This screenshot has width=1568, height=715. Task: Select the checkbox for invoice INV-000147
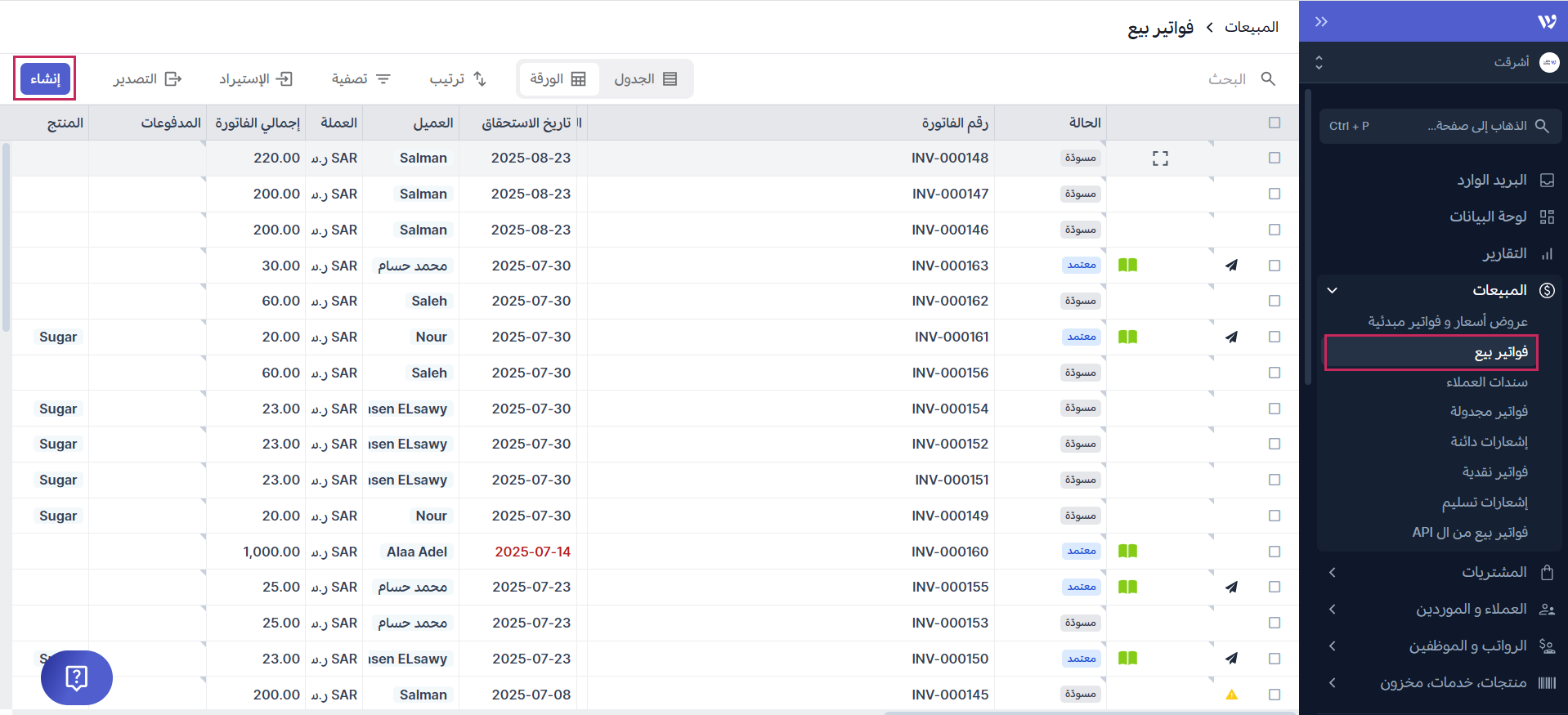[x=1274, y=194]
